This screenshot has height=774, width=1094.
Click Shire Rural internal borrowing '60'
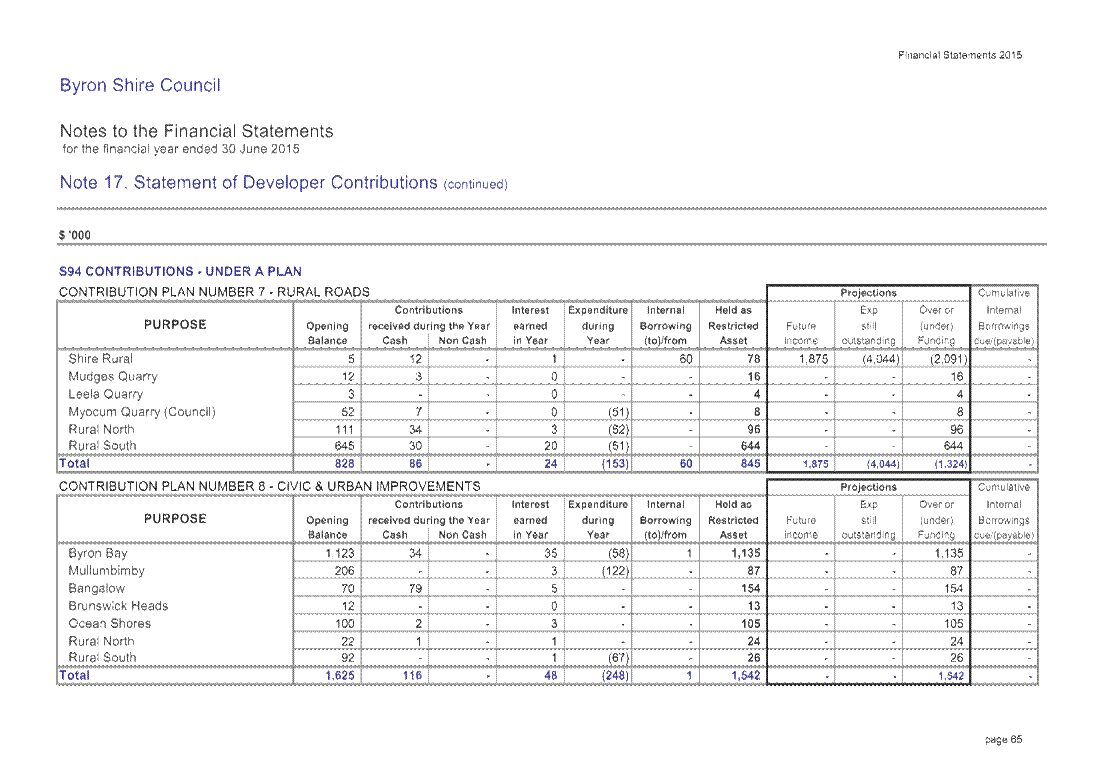point(686,359)
